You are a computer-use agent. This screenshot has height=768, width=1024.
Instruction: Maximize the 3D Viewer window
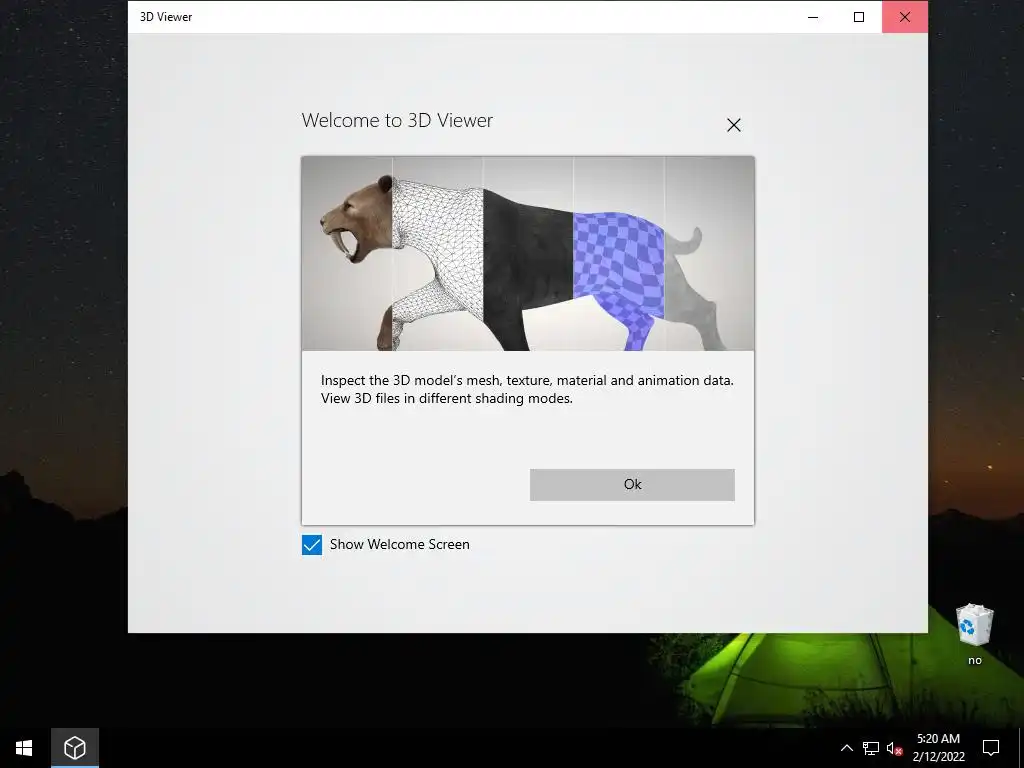pos(859,17)
